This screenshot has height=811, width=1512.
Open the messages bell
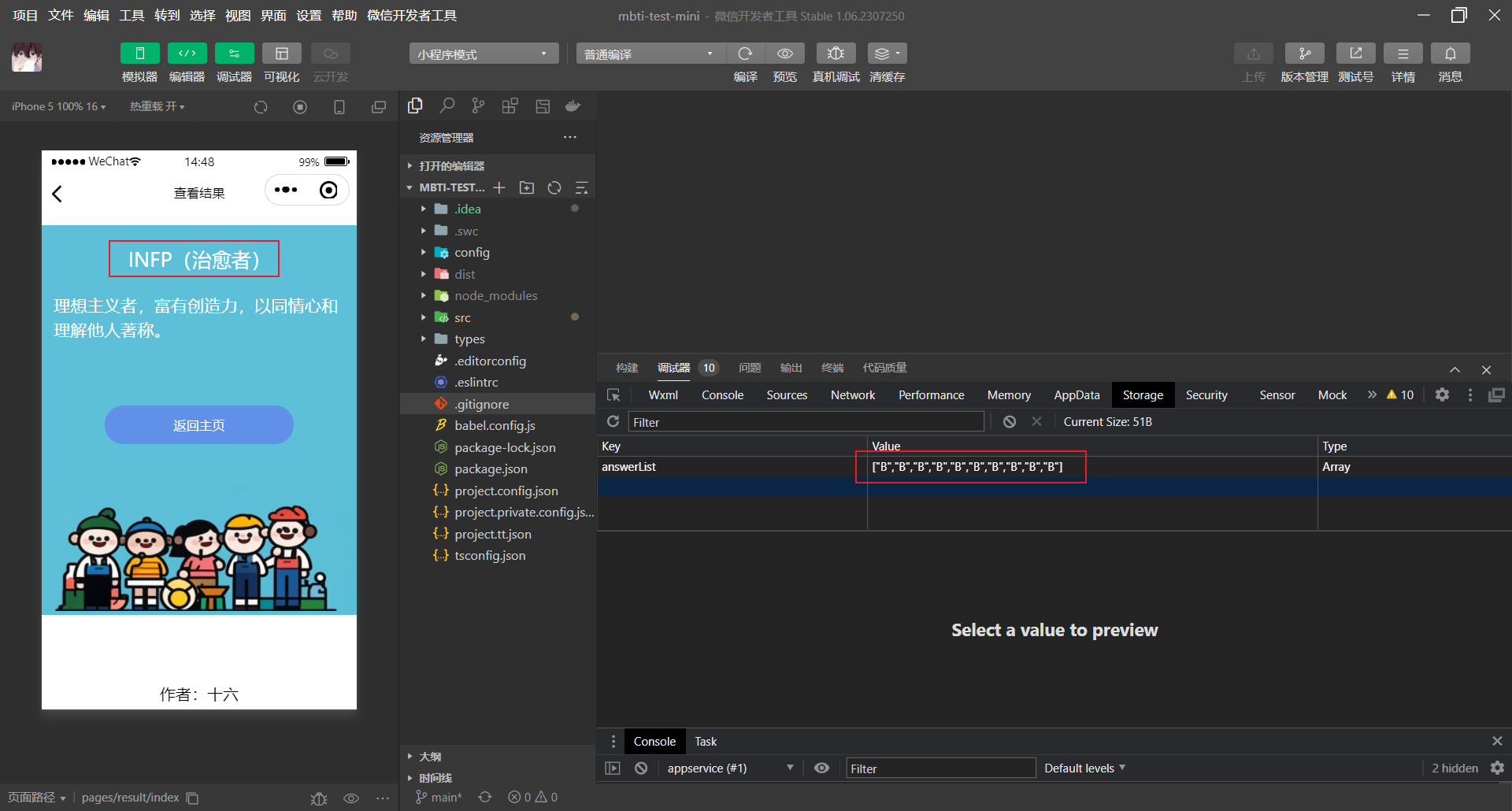click(x=1450, y=54)
